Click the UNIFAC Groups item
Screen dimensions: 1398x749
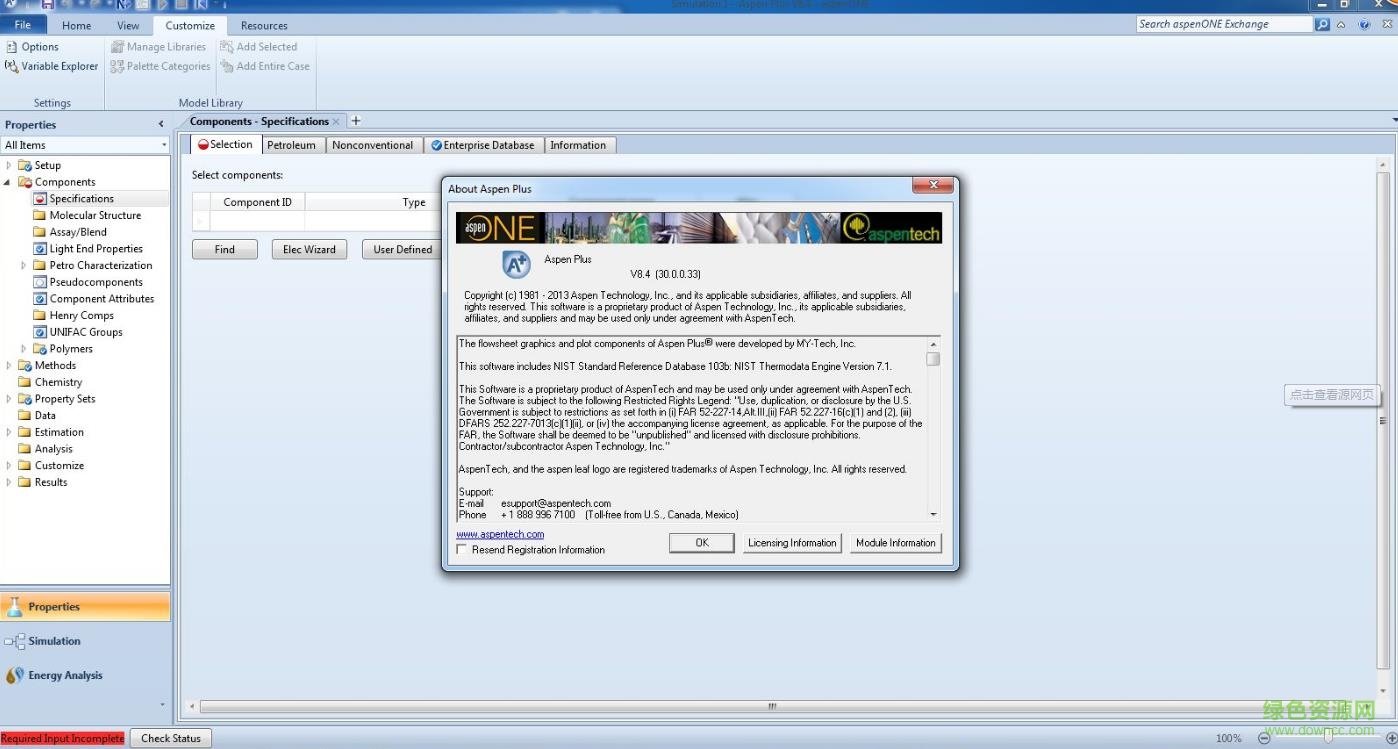(87, 331)
